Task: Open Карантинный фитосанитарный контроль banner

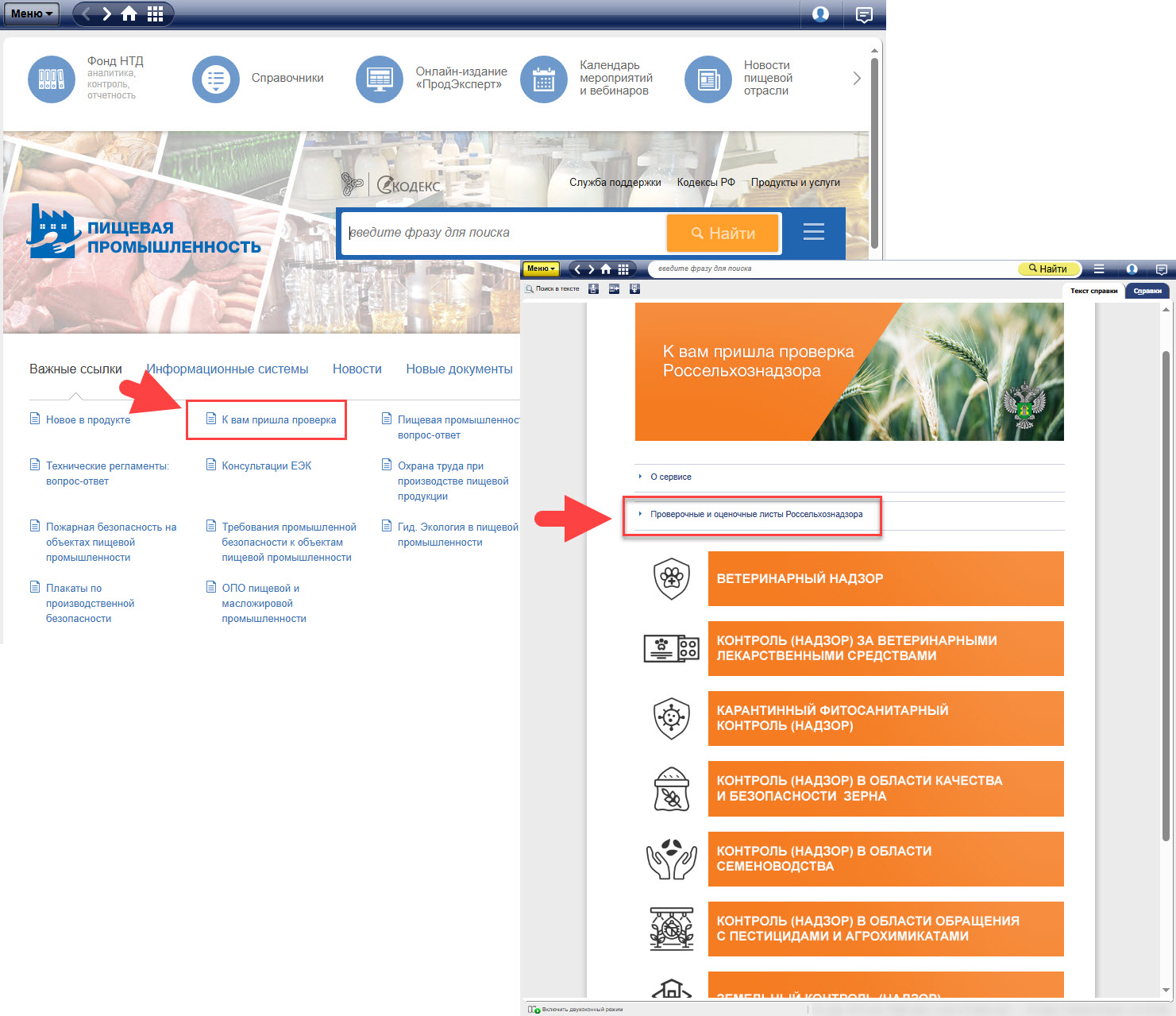Action: (x=885, y=718)
